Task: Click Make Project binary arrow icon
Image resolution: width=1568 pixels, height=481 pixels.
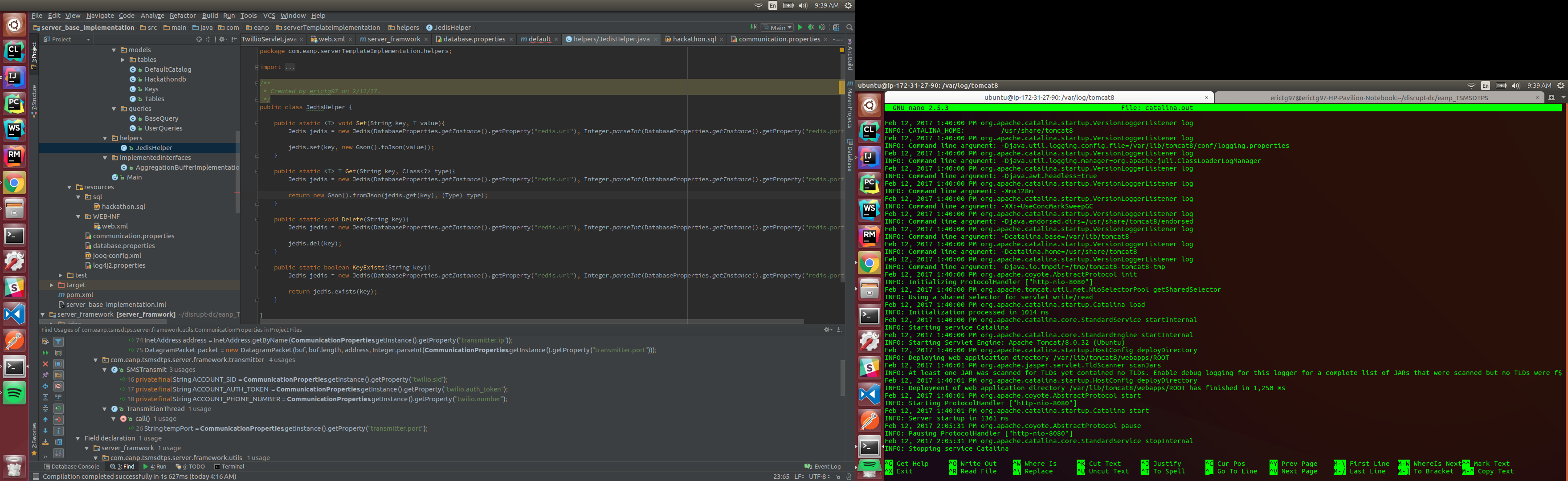Action: pos(754,28)
